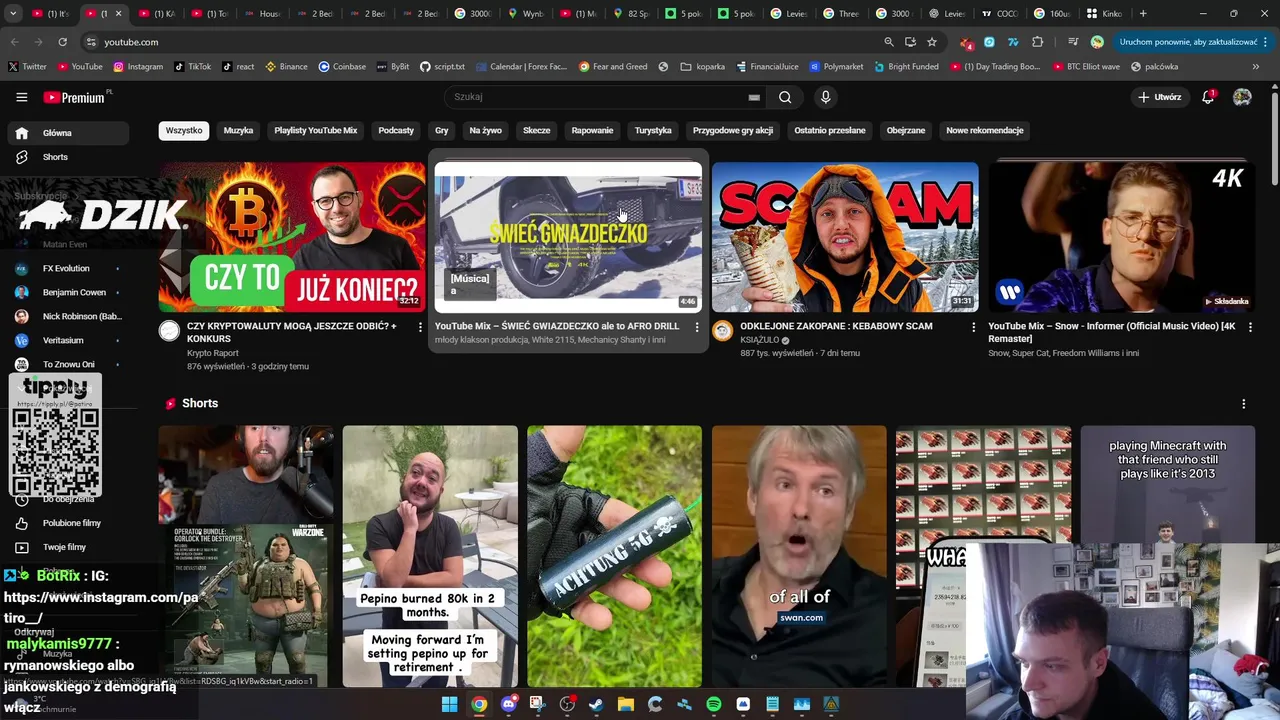Screen dimensions: 1280x720
Task: Reload the page in Chrome
Action: click(62, 42)
